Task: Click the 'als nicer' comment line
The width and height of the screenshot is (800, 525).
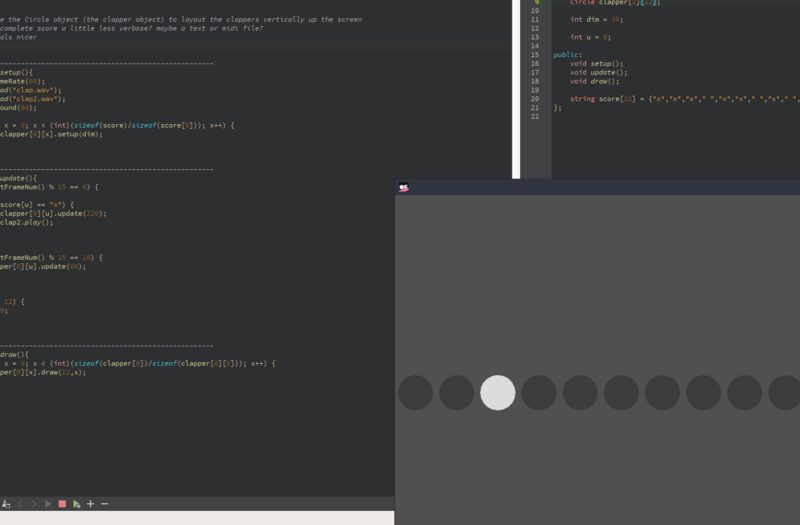Action: pyautogui.click(x=18, y=37)
